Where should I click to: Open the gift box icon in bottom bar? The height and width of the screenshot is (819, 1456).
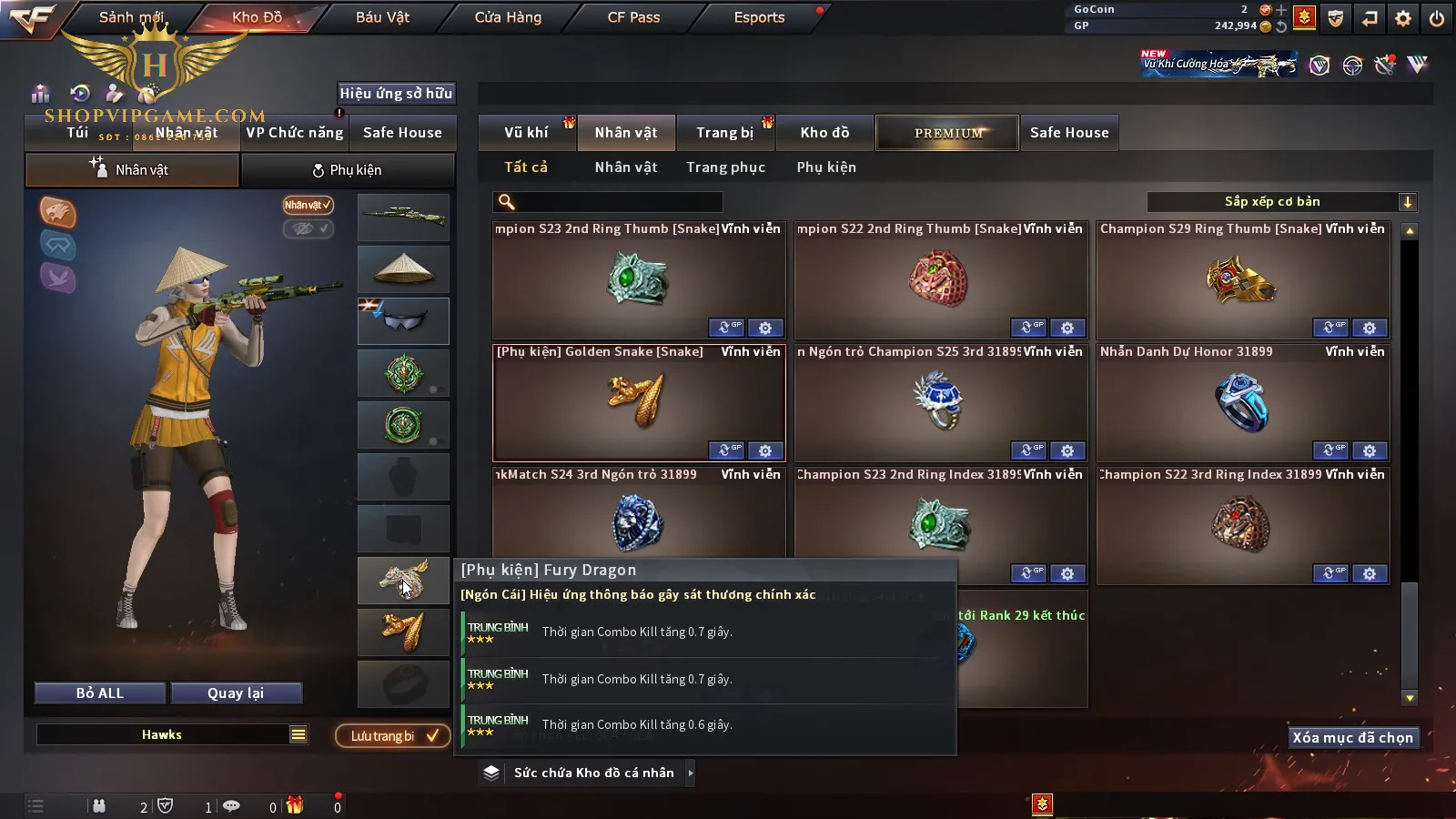pyautogui.click(x=295, y=805)
